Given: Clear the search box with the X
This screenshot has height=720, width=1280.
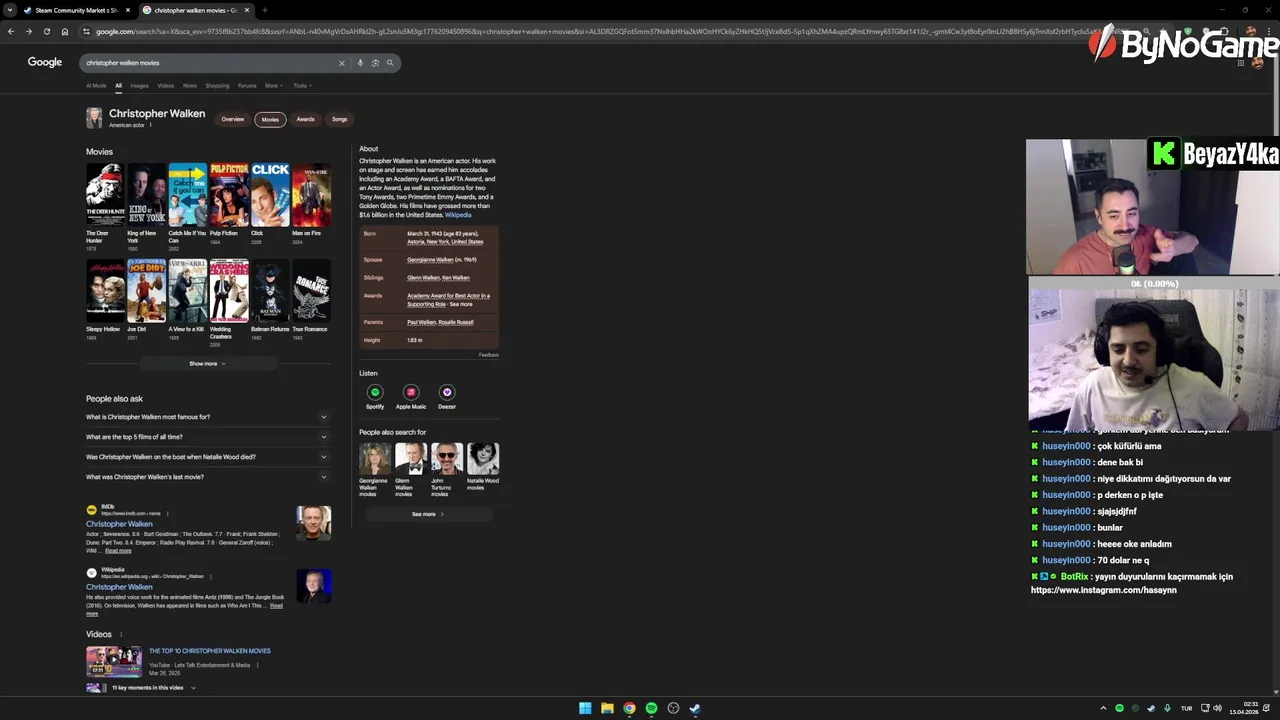Looking at the screenshot, I should pyautogui.click(x=342, y=63).
